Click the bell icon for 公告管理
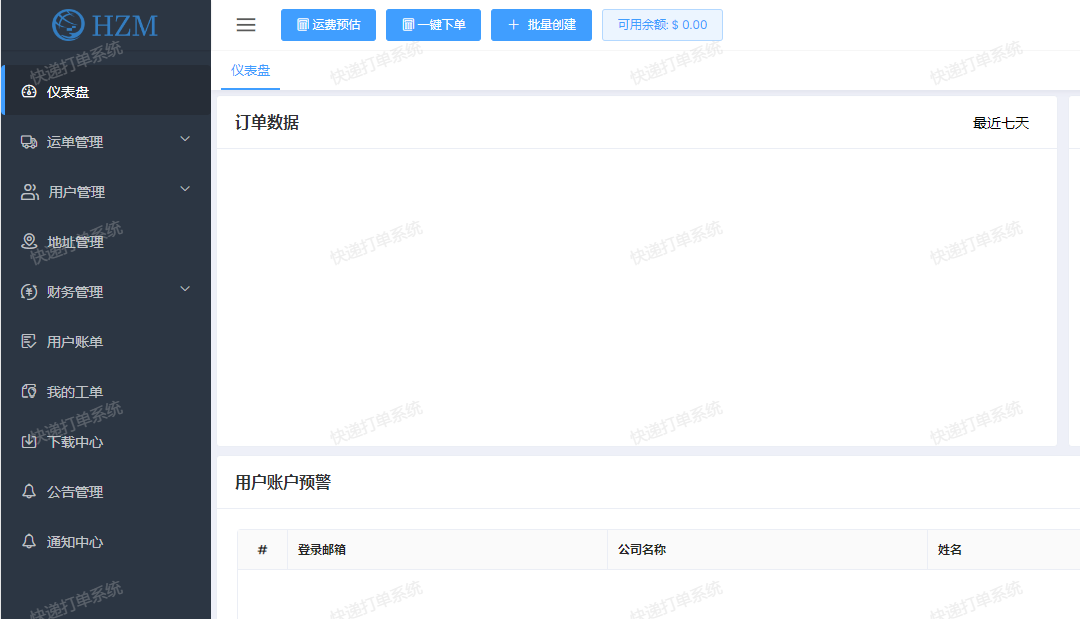This screenshot has width=1080, height=619. [29, 491]
